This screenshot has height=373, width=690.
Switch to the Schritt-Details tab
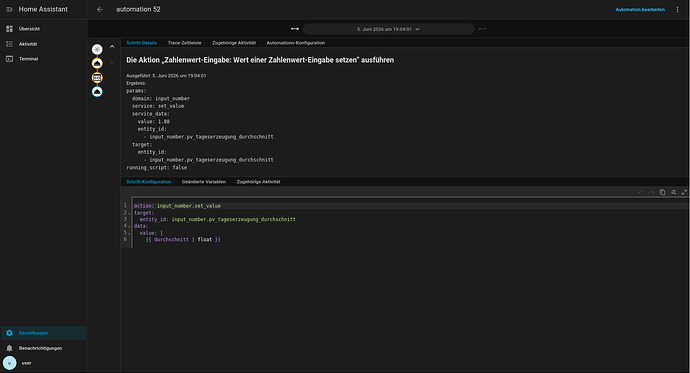(141, 43)
